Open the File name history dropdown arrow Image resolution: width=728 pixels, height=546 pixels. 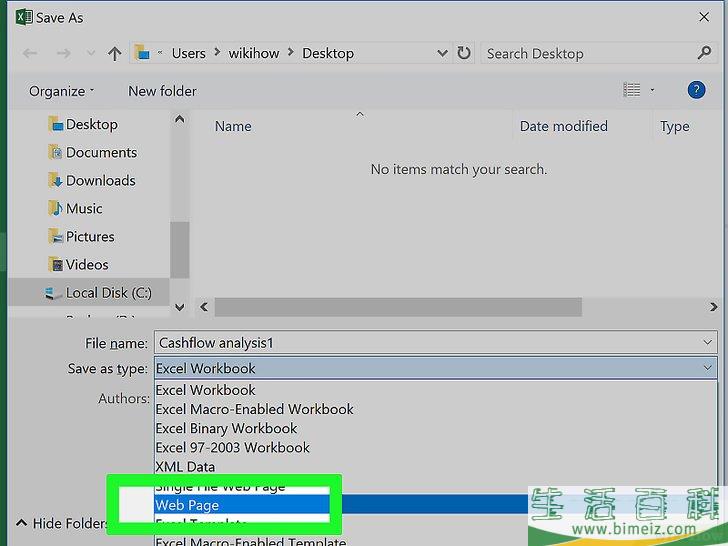pyautogui.click(x=708, y=343)
